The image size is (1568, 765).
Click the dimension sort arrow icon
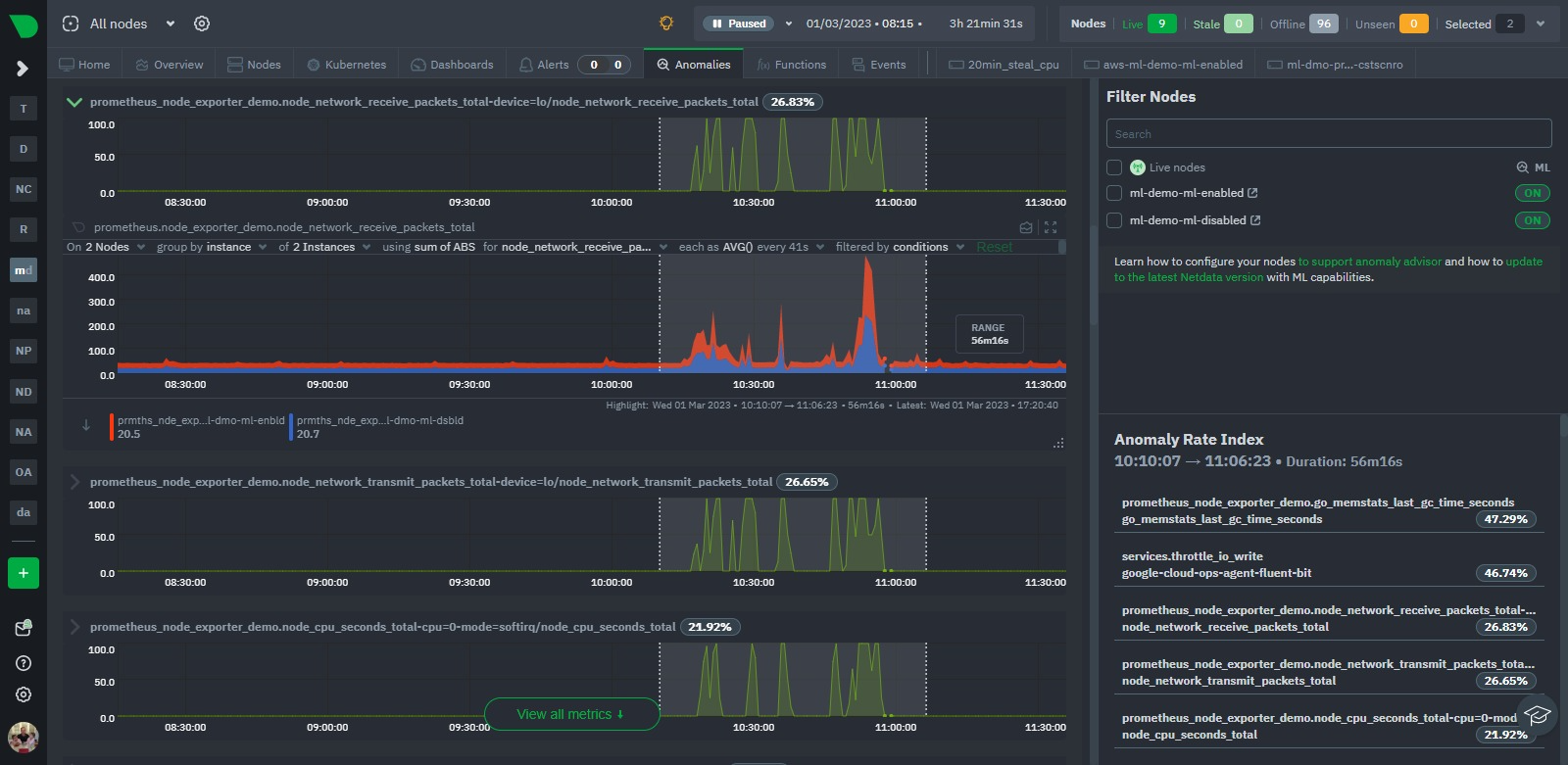point(86,425)
